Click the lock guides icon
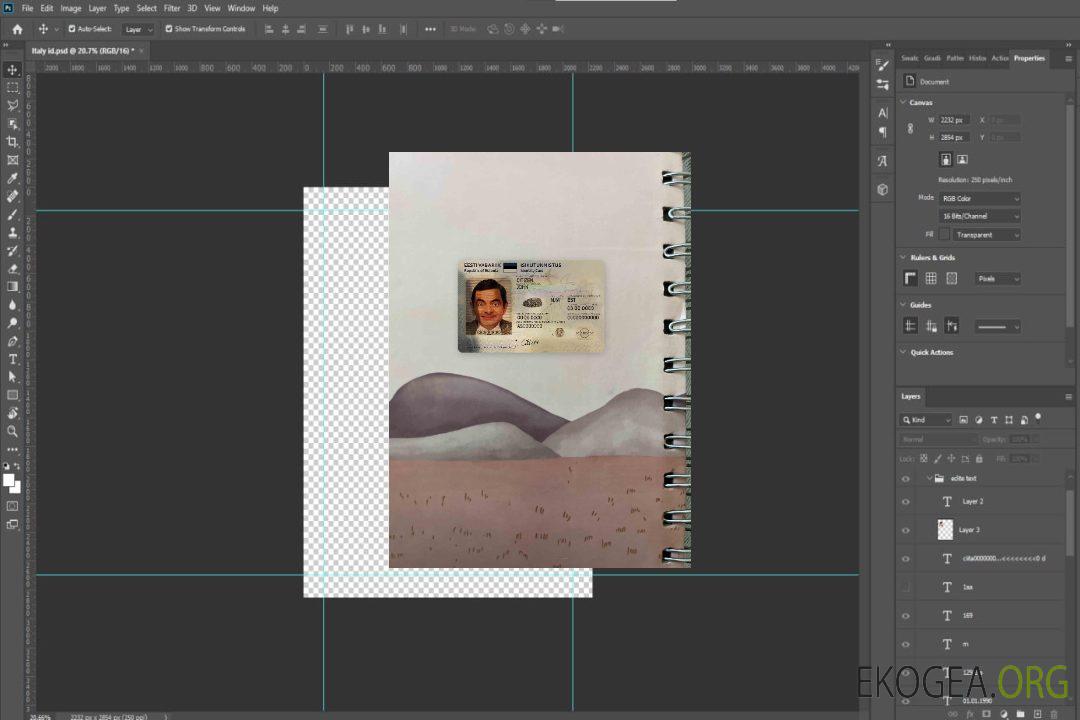Image resolution: width=1080 pixels, height=720 pixels. (931, 326)
